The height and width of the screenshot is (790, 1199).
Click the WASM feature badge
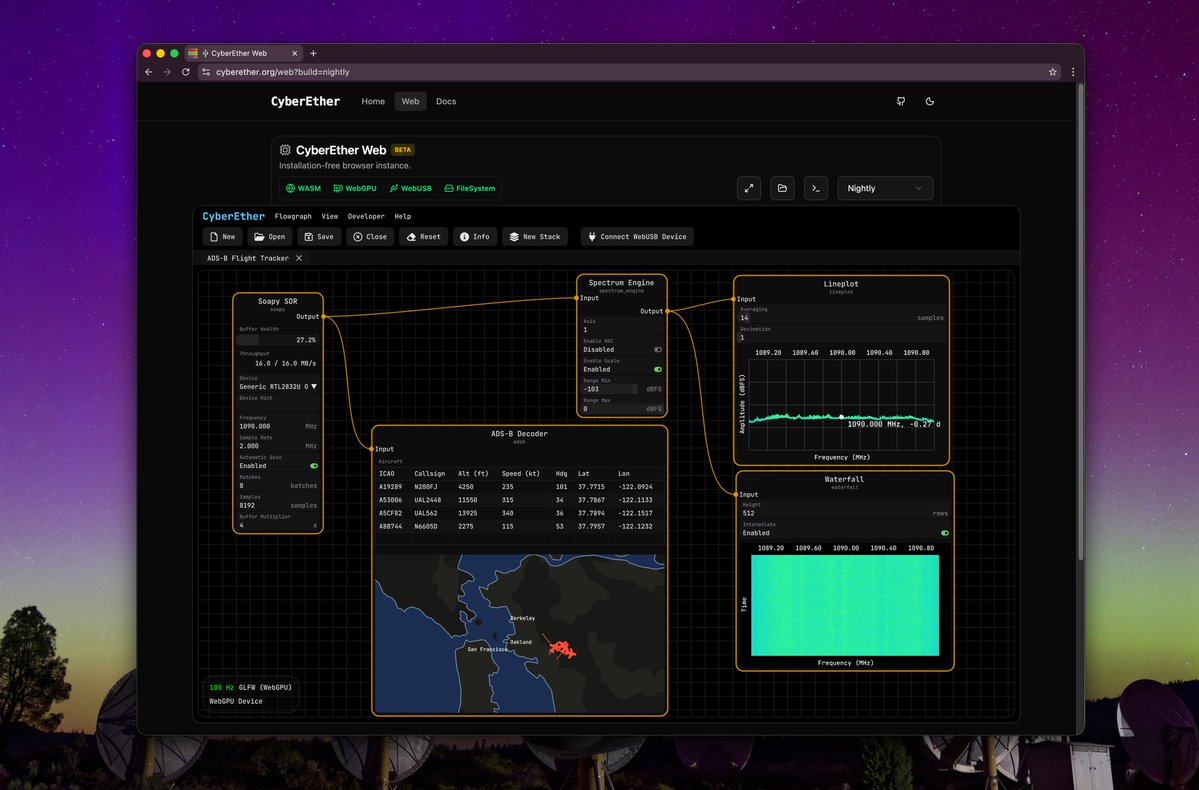point(304,188)
